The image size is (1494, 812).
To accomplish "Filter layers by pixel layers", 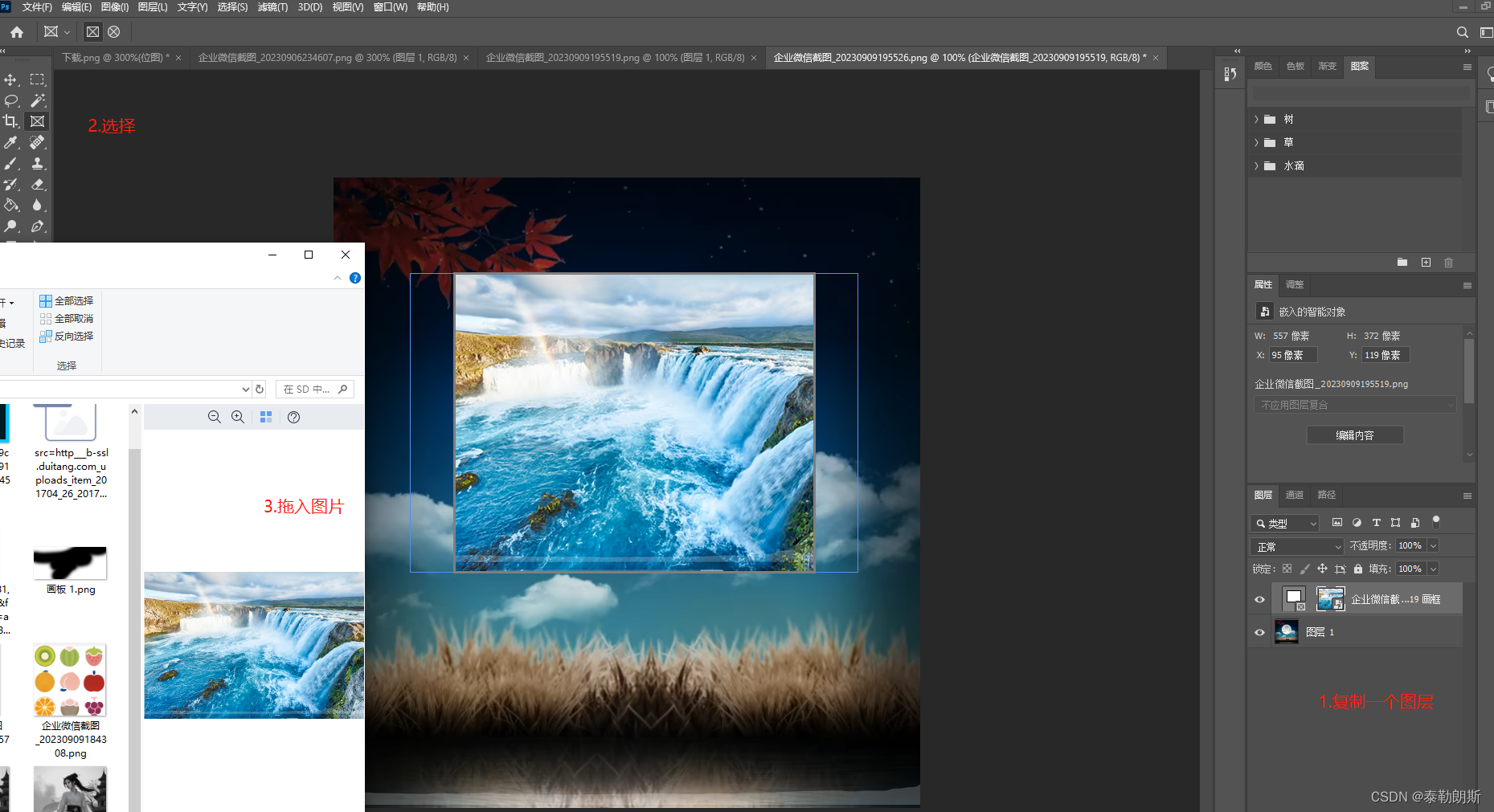I will (x=1337, y=523).
